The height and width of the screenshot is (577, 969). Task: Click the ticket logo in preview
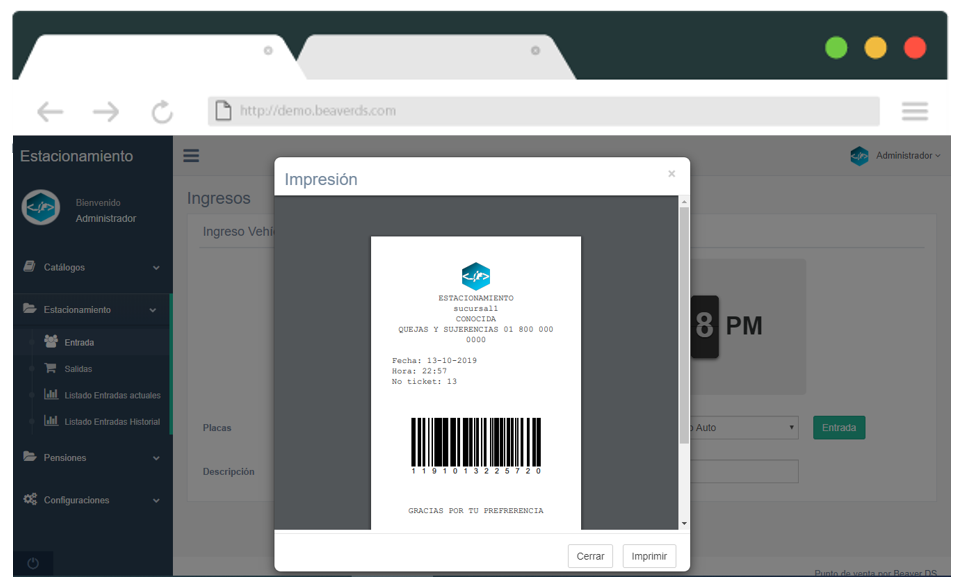(x=476, y=276)
